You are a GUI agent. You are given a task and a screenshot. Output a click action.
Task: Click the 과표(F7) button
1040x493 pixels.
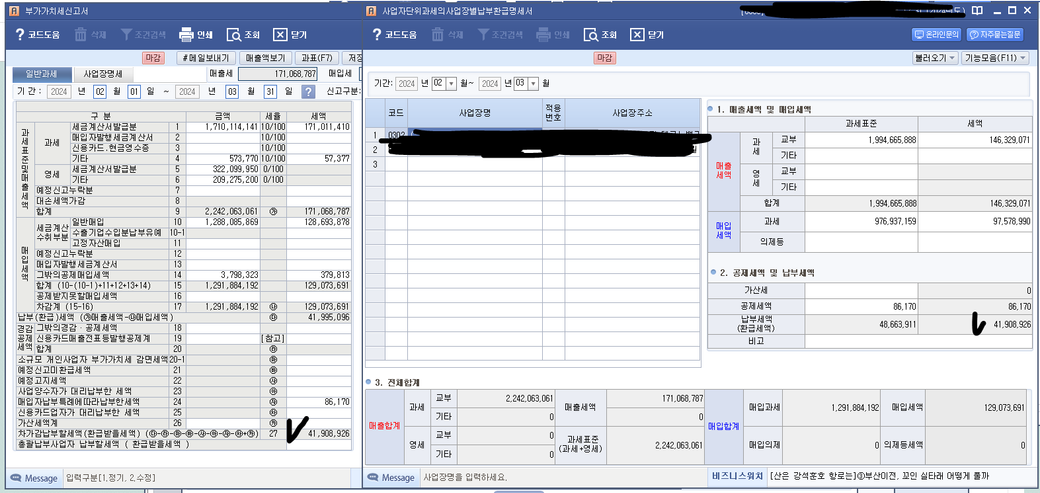coord(319,58)
